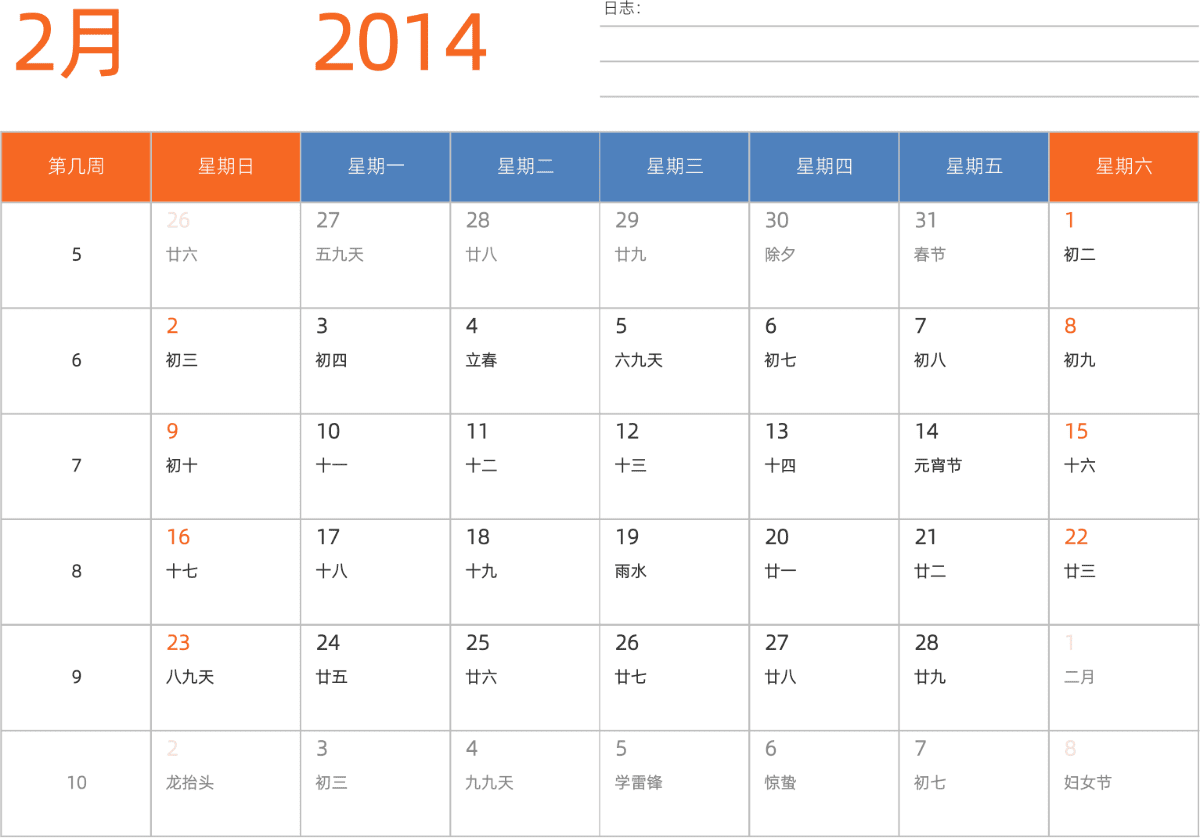Image resolution: width=1200 pixels, height=838 pixels.
Task: Choose March 5 学雷锋 date
Action: [675, 783]
